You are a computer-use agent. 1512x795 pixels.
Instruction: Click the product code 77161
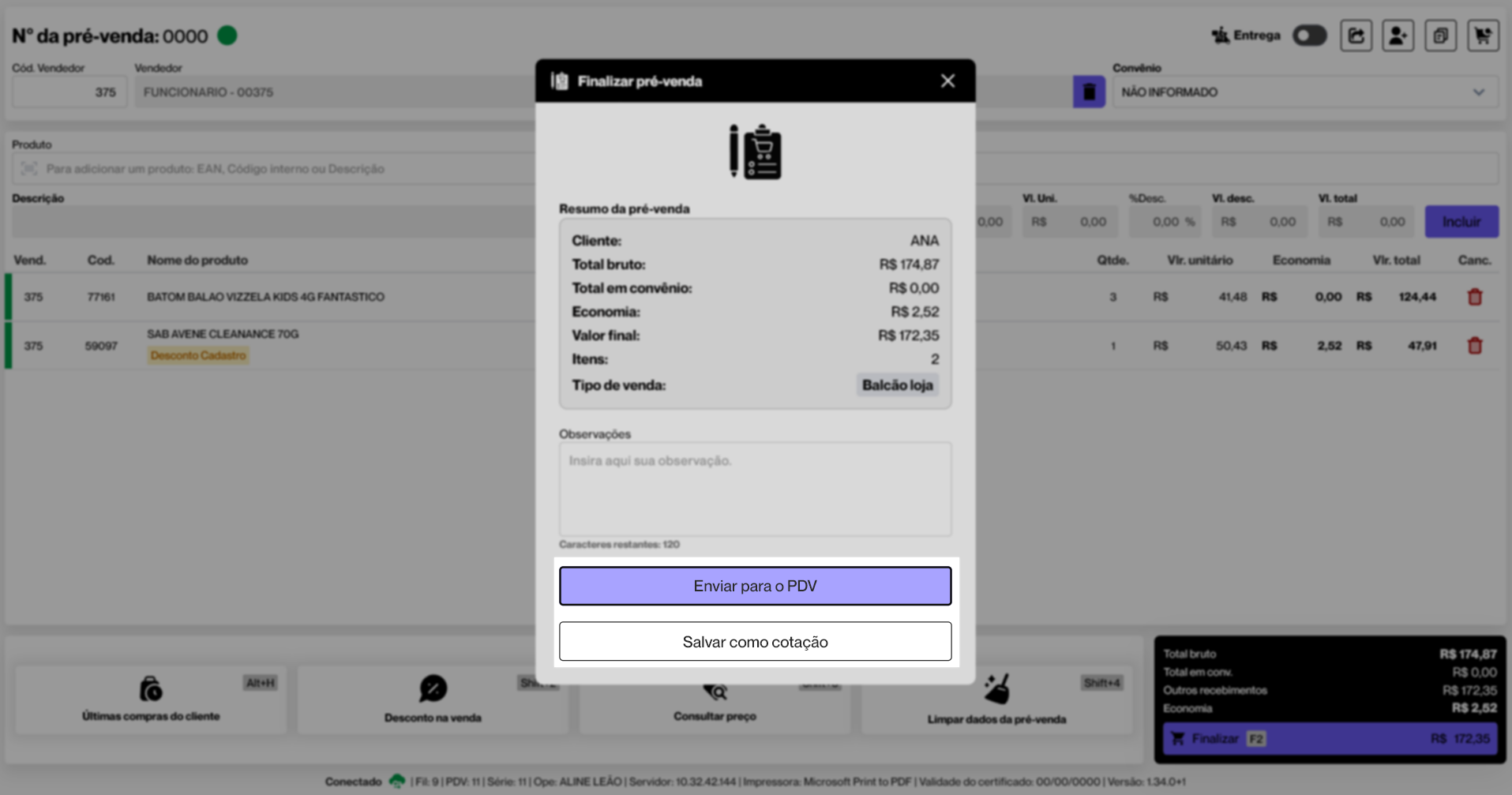tap(101, 297)
